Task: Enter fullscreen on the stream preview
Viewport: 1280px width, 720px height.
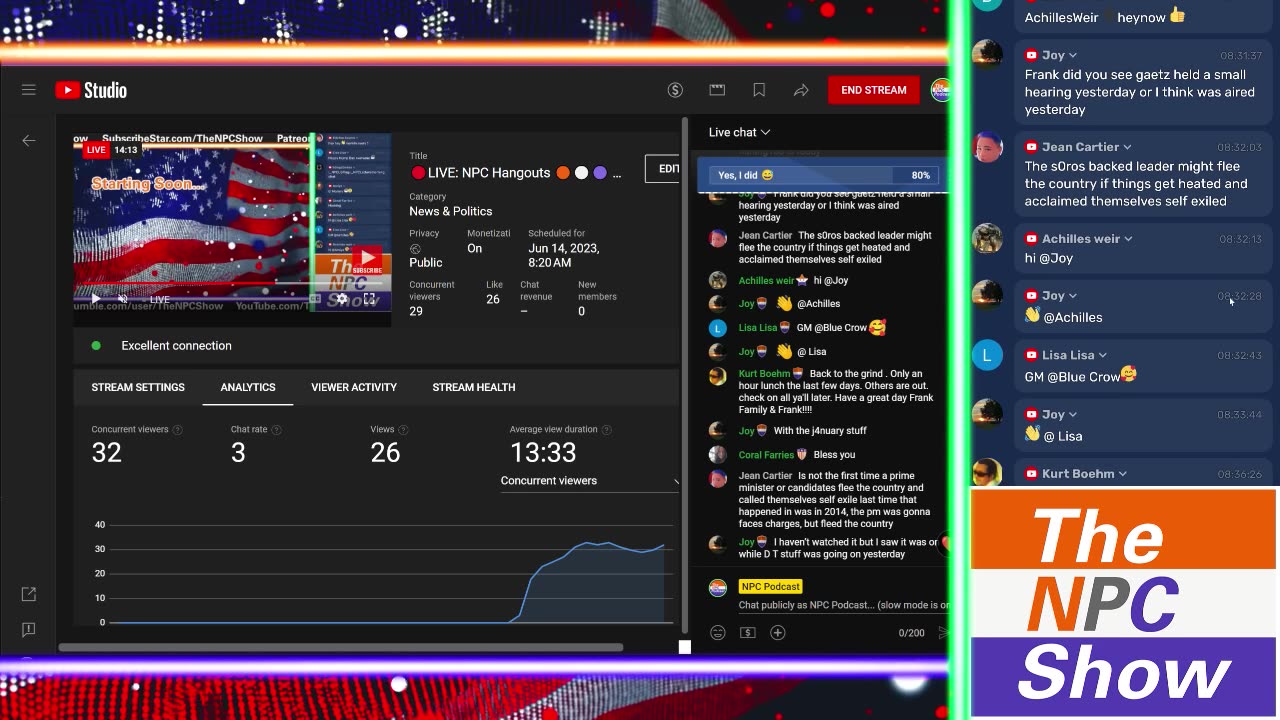Action: pyautogui.click(x=369, y=298)
